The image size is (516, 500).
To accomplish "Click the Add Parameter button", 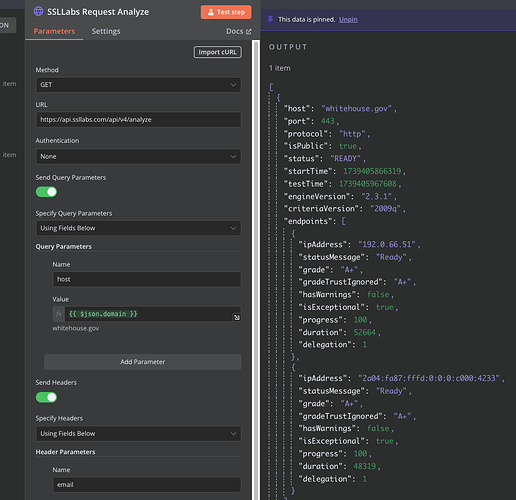I will pyautogui.click(x=143, y=362).
